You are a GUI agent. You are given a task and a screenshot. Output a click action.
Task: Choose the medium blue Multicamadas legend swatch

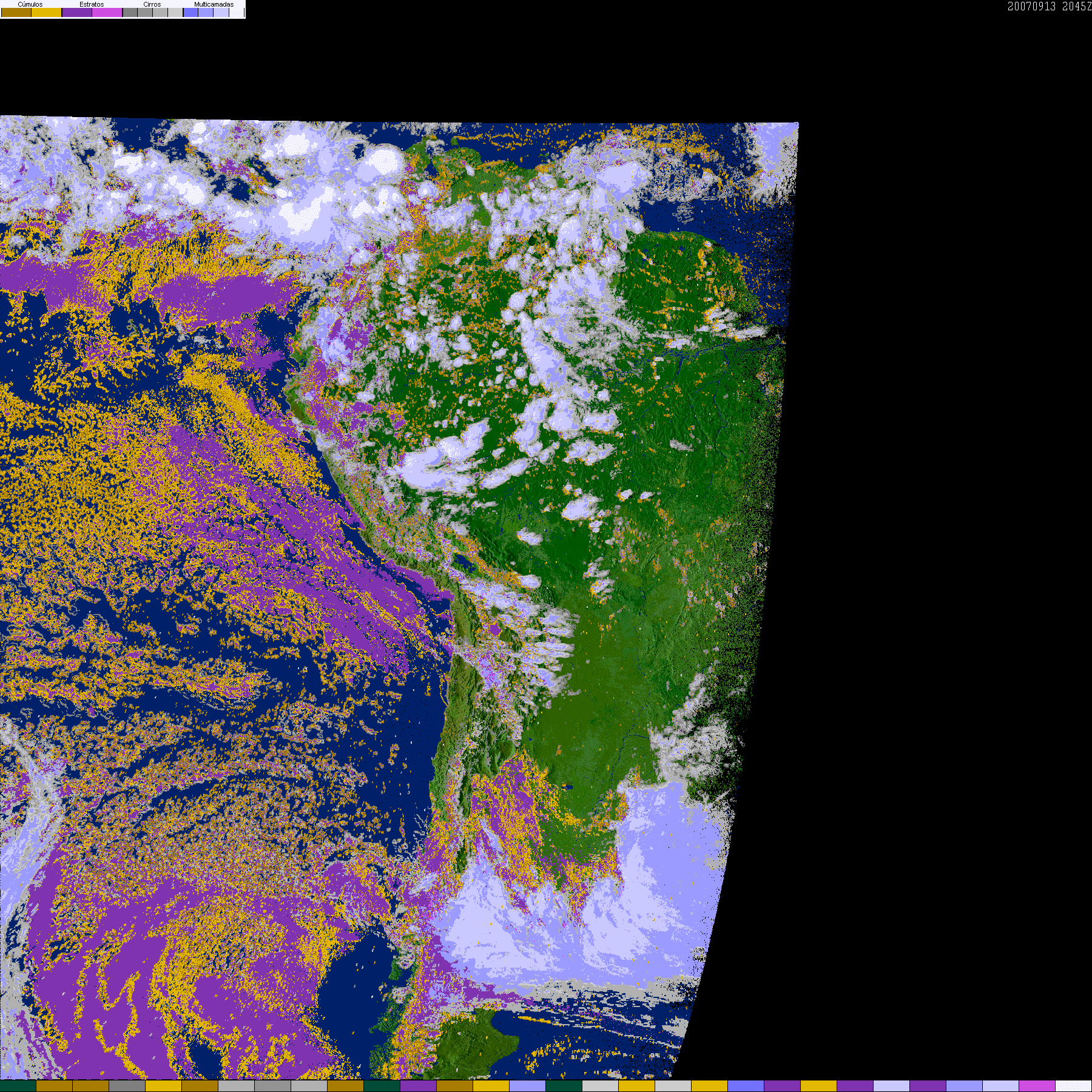click(x=206, y=13)
